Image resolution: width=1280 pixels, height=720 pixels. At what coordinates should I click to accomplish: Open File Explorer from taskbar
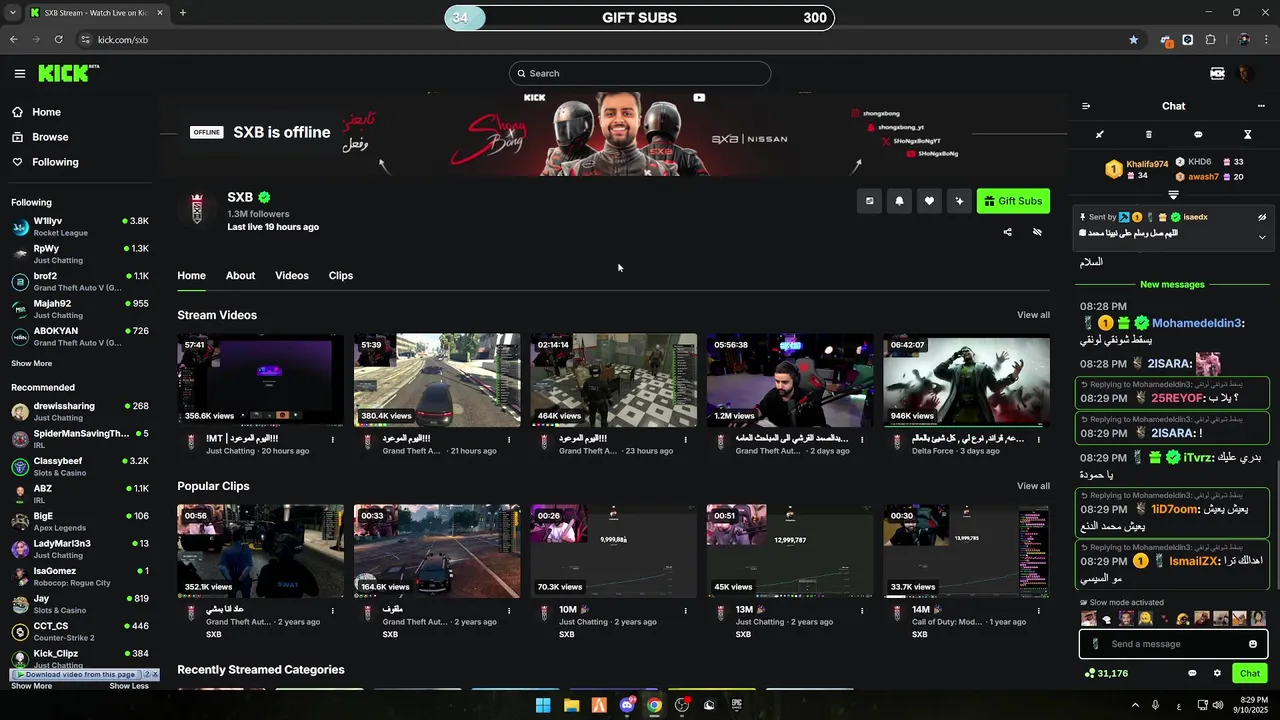(x=571, y=705)
